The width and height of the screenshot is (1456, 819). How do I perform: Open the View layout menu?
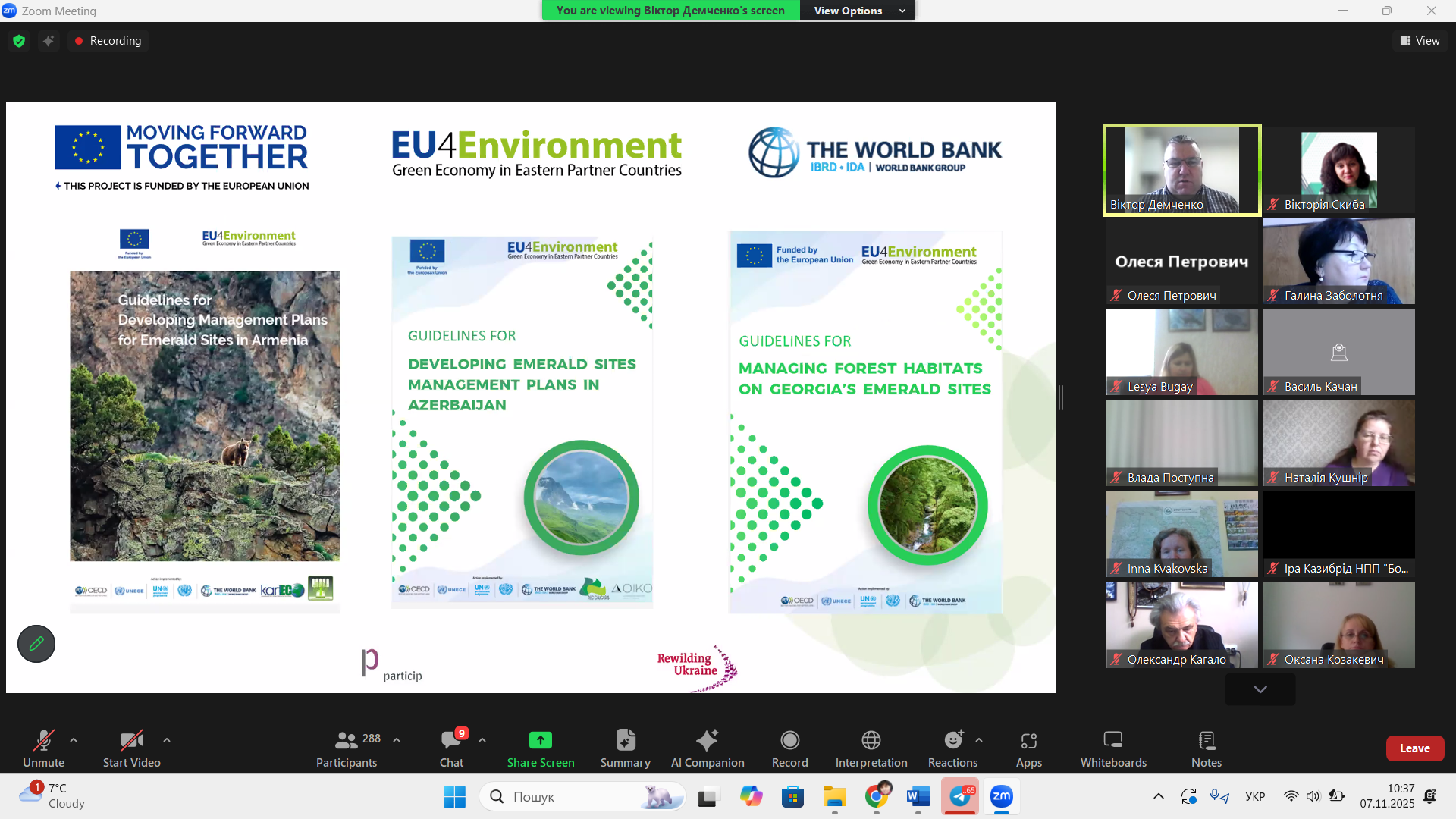click(1420, 41)
